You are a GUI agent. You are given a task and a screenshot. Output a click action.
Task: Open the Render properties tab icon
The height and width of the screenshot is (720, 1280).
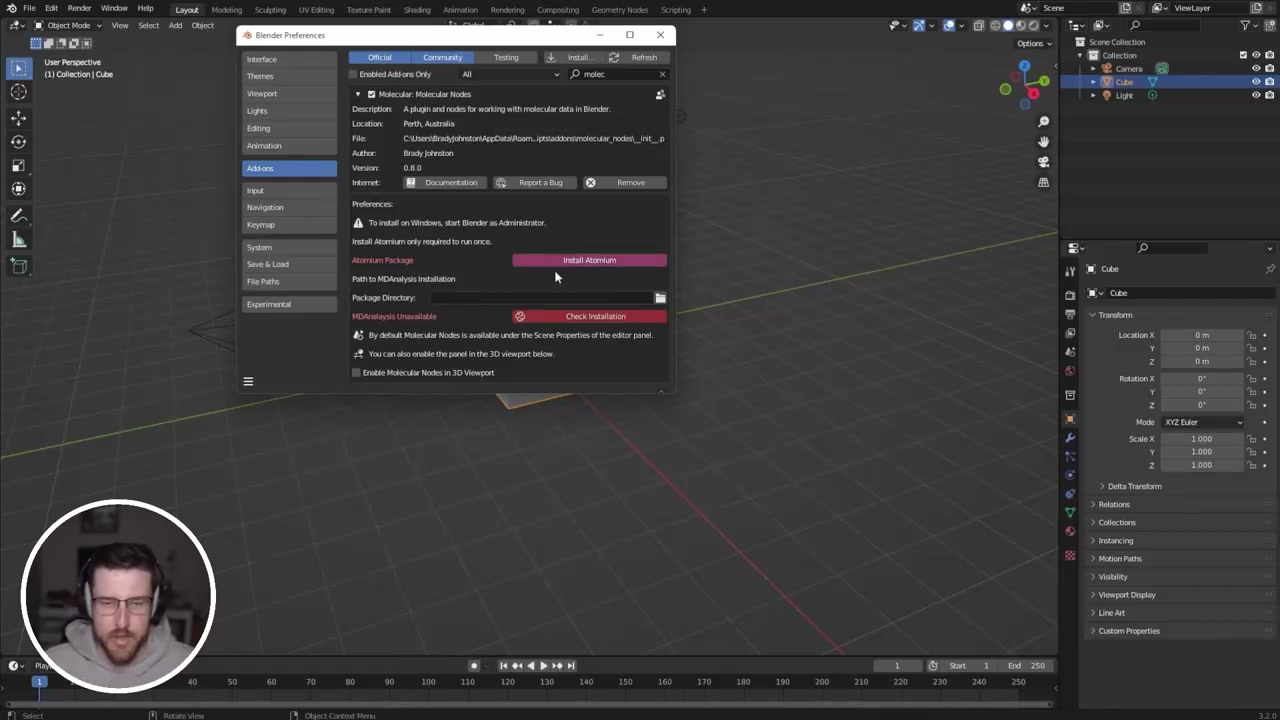point(1070,295)
